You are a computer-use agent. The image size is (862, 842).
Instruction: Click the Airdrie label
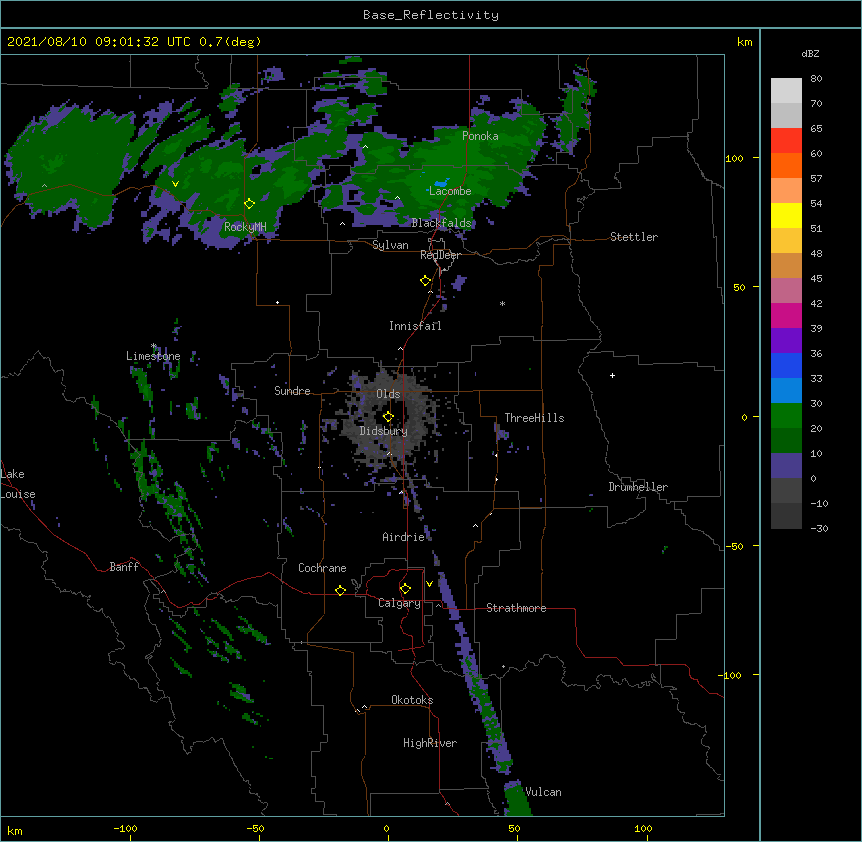pos(403,537)
